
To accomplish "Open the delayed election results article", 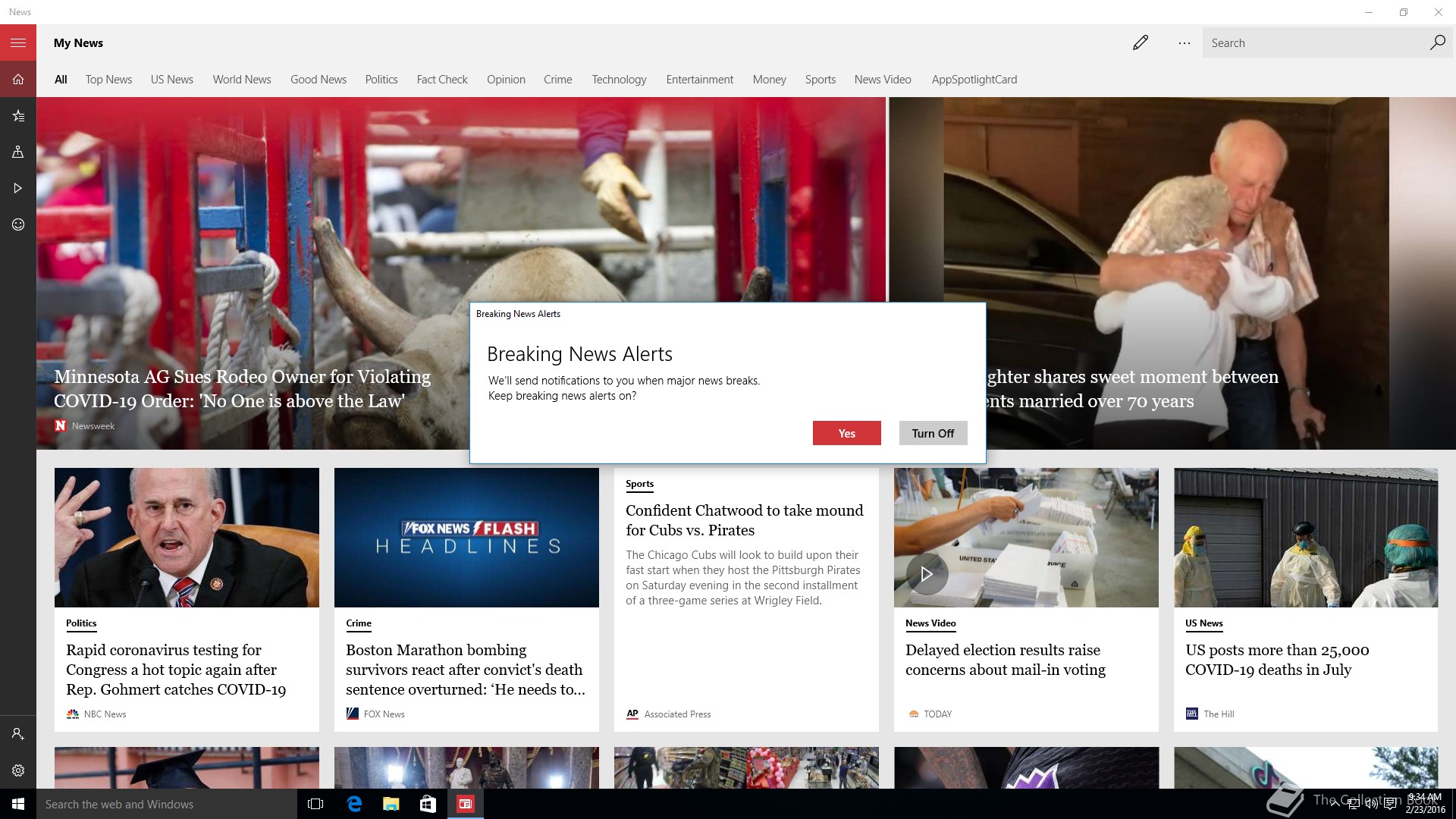I will (1006, 660).
